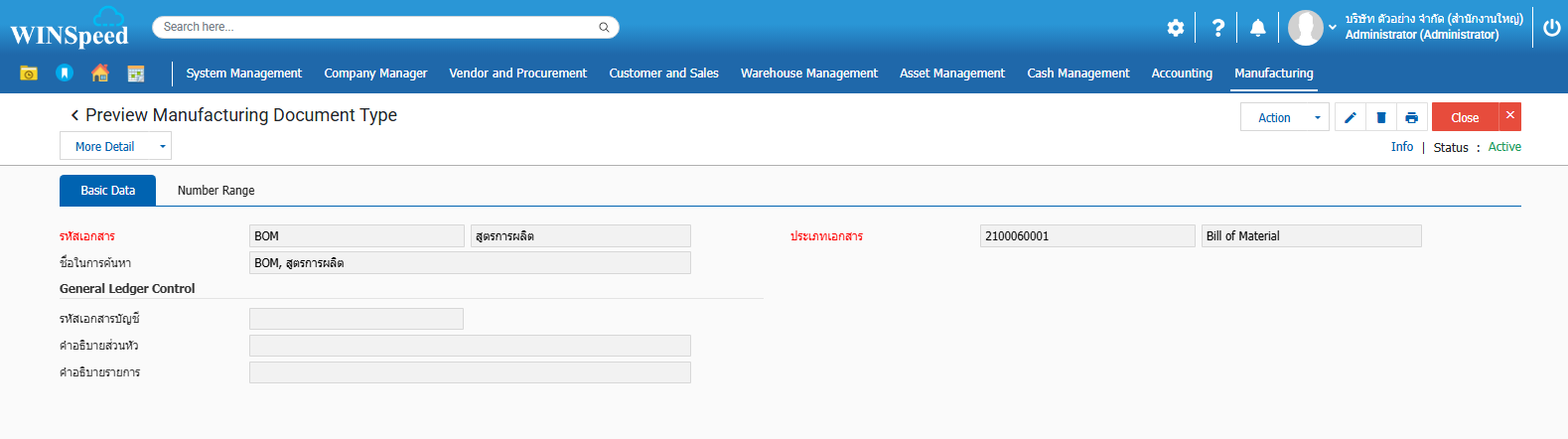Open the calendar icon in toolbar
The width and height of the screenshot is (1568, 439).
click(x=136, y=73)
